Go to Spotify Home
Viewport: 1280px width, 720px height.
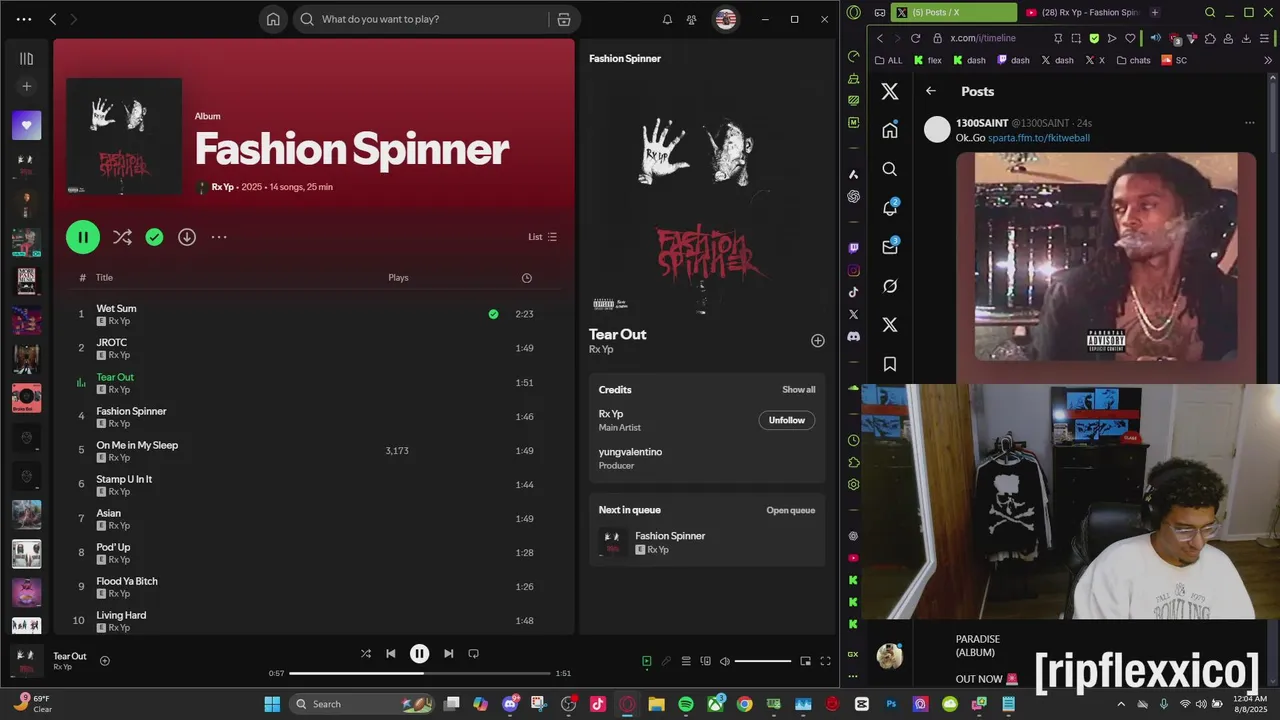click(x=273, y=19)
